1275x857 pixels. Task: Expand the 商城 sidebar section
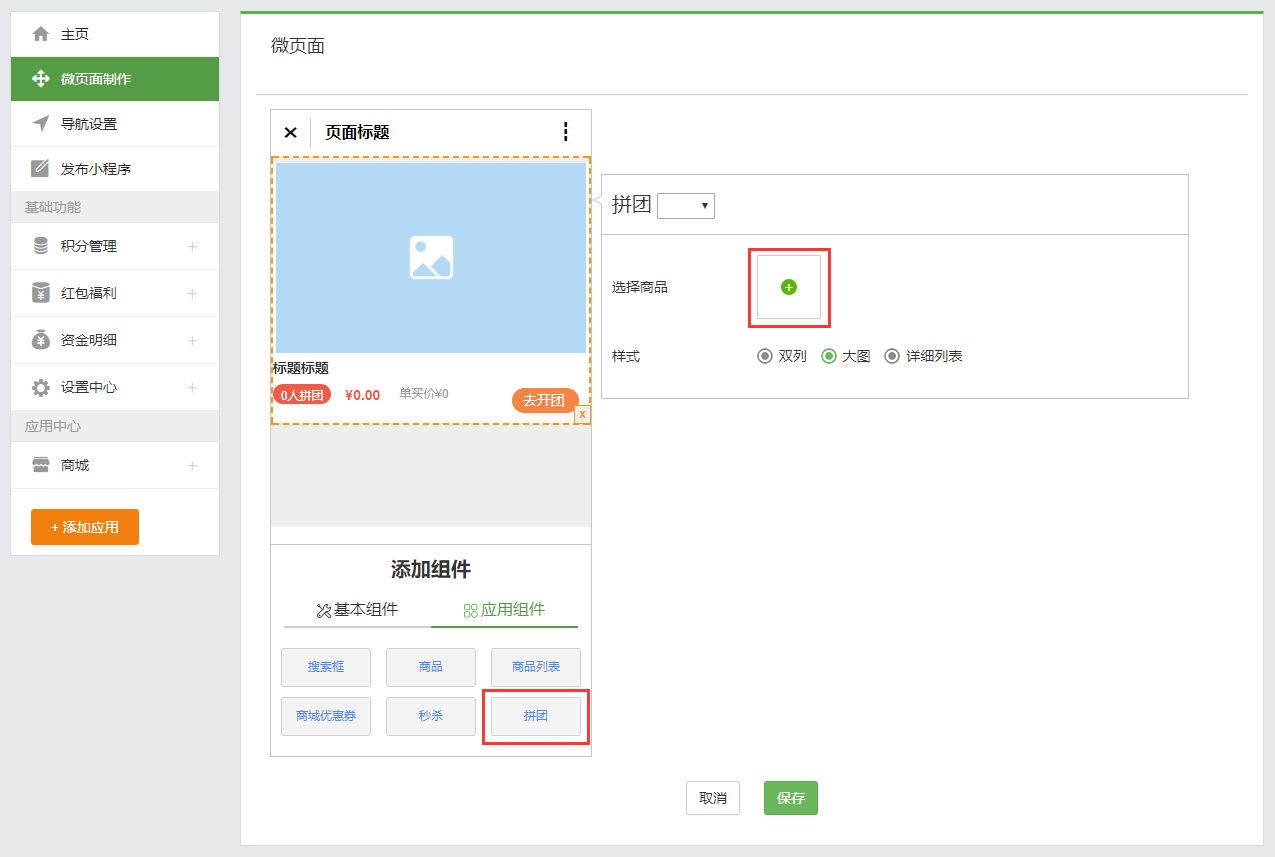click(x=192, y=465)
